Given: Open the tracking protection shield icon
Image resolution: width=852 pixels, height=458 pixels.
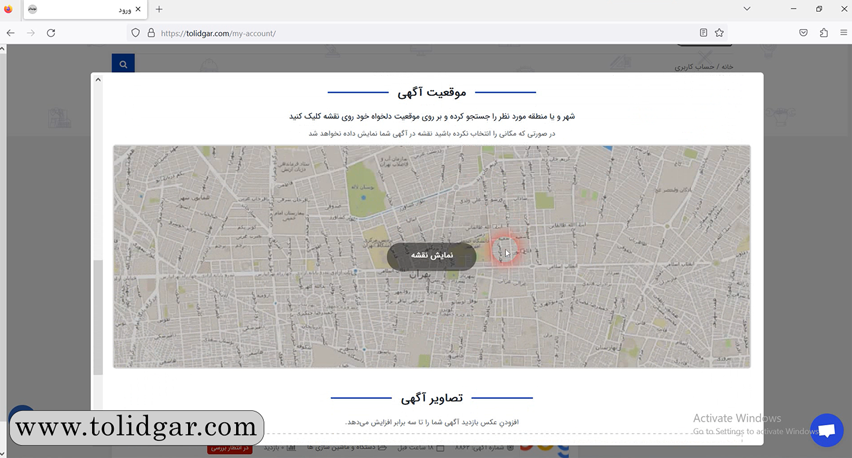Looking at the screenshot, I should point(136,33).
